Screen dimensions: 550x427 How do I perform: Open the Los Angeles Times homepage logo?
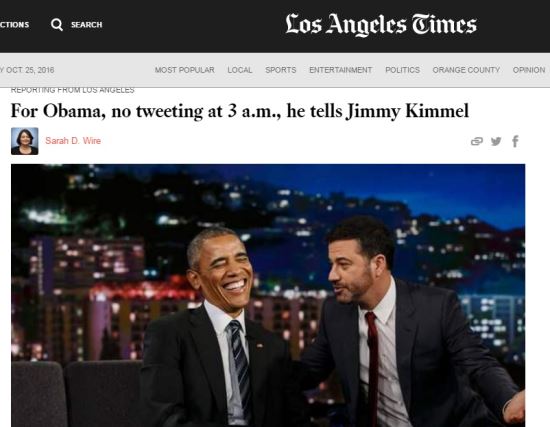click(381, 25)
